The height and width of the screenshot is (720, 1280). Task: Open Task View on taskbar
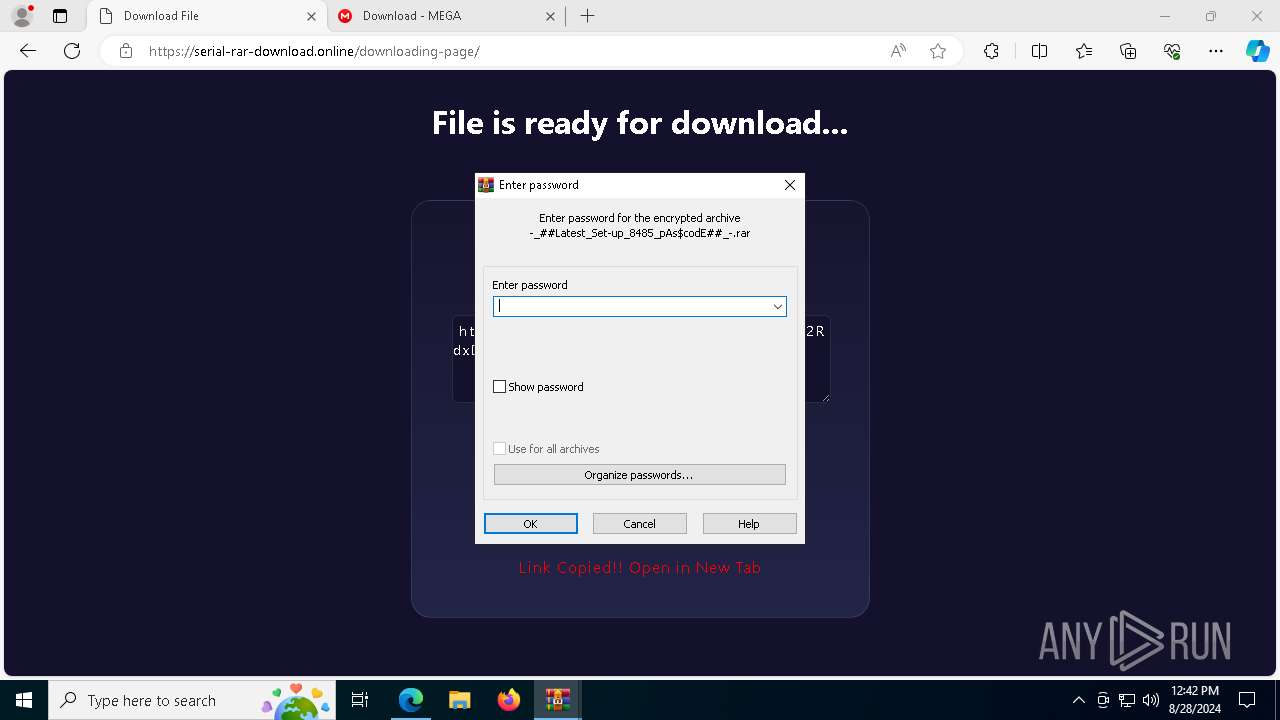[361, 700]
